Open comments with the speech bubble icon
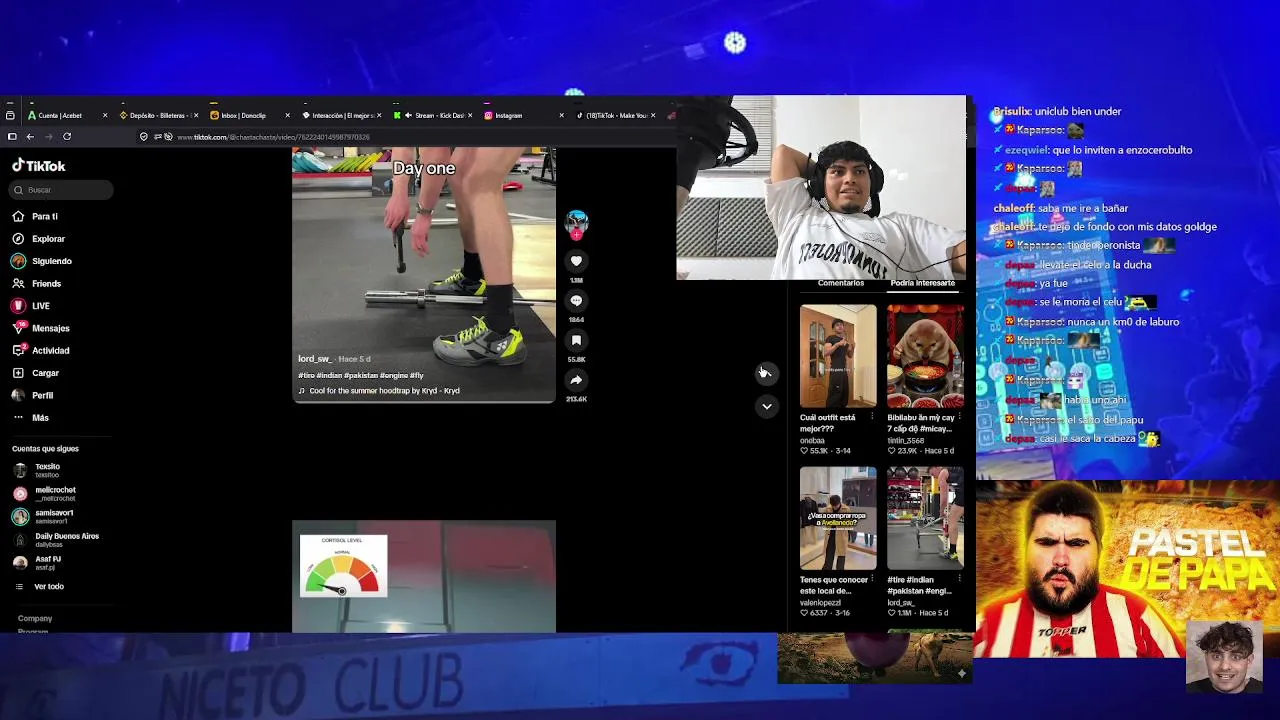The width and height of the screenshot is (1280, 720). pos(576,301)
